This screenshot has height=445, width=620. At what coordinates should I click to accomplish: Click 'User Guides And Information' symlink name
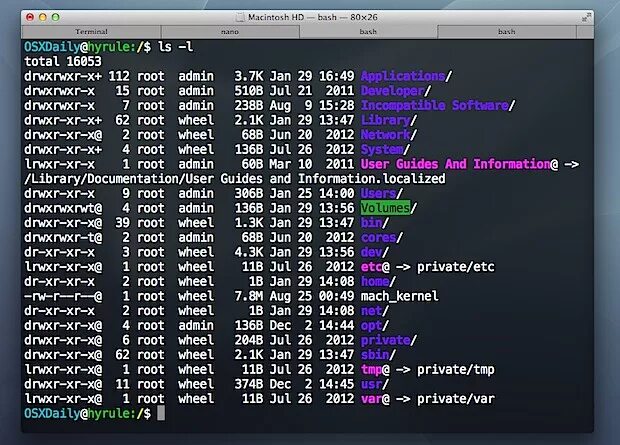456,164
